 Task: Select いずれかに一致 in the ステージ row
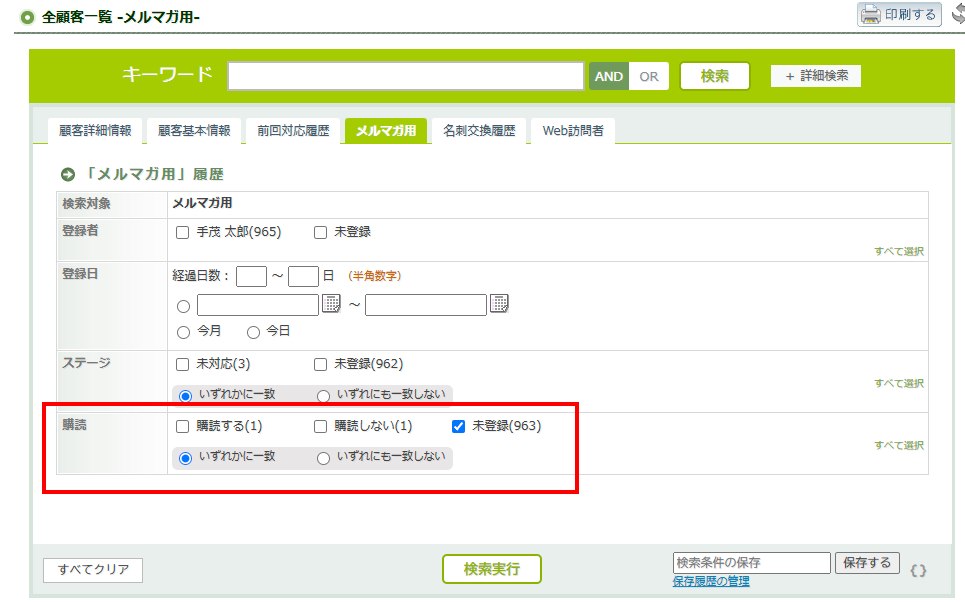pyautogui.click(x=185, y=396)
